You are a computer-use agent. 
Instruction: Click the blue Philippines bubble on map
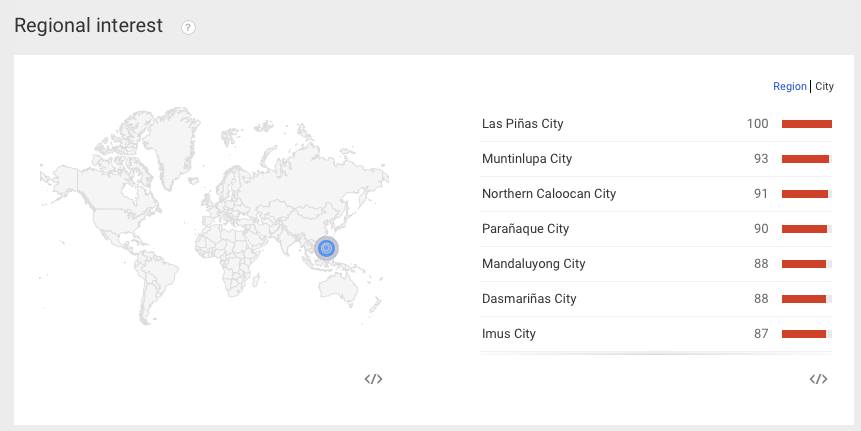[325, 247]
